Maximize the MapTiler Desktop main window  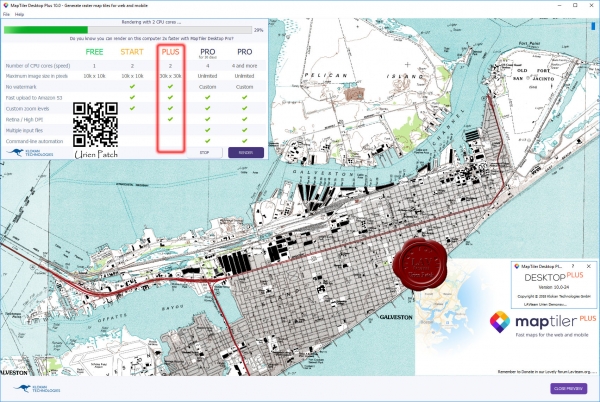coord(575,5)
